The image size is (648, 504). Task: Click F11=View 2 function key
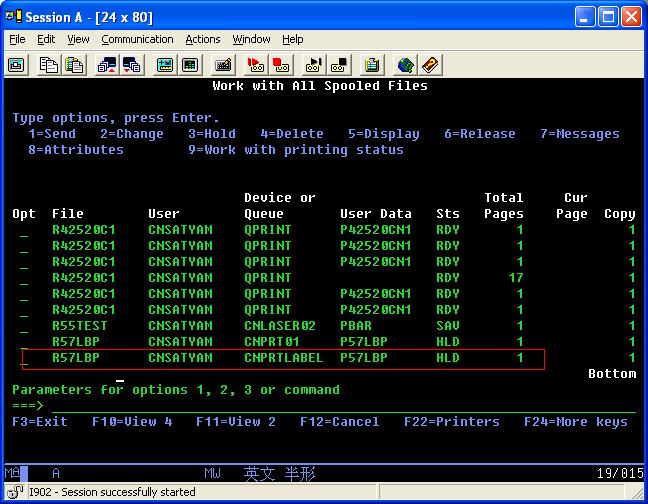click(x=236, y=422)
